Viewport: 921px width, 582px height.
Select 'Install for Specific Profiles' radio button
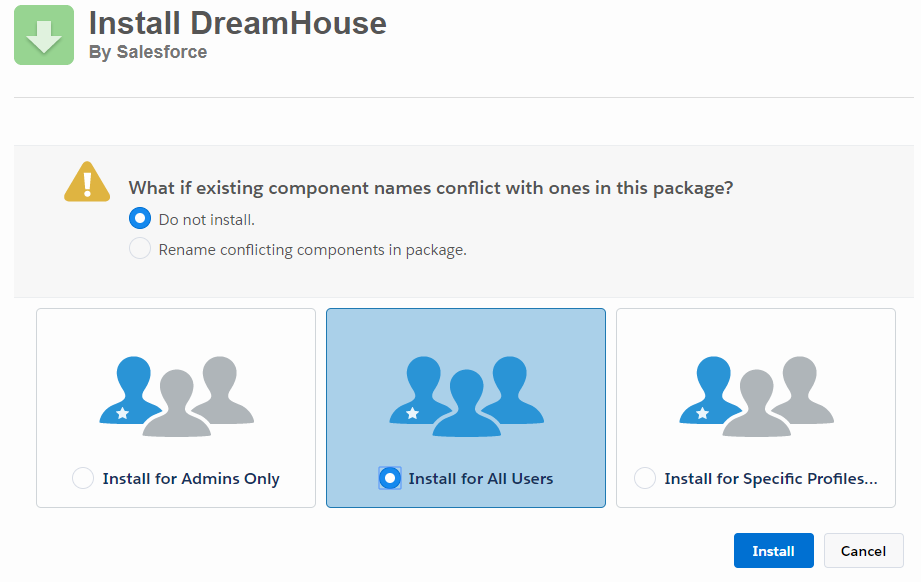645,479
